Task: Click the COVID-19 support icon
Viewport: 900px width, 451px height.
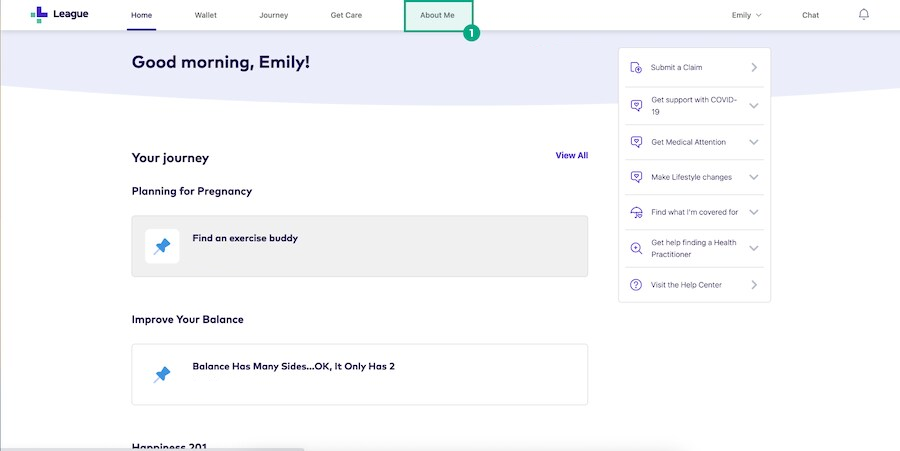Action: click(636, 106)
